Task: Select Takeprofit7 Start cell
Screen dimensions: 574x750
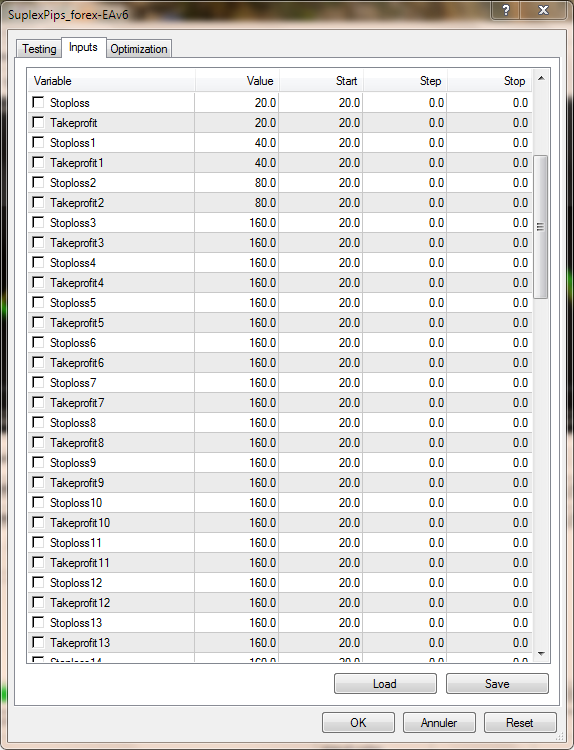Action: 321,403
